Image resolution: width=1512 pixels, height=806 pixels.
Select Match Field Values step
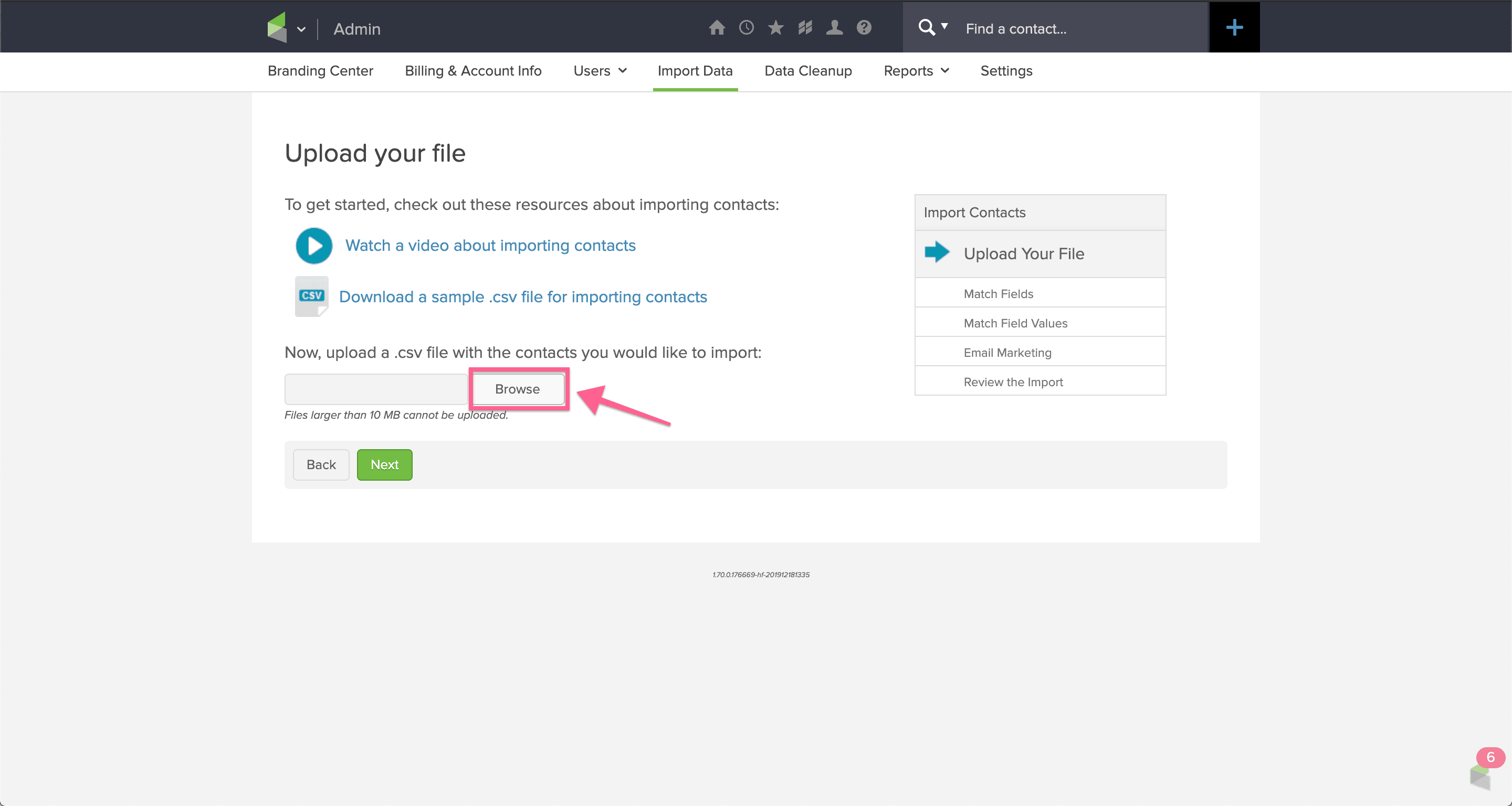(1040, 323)
